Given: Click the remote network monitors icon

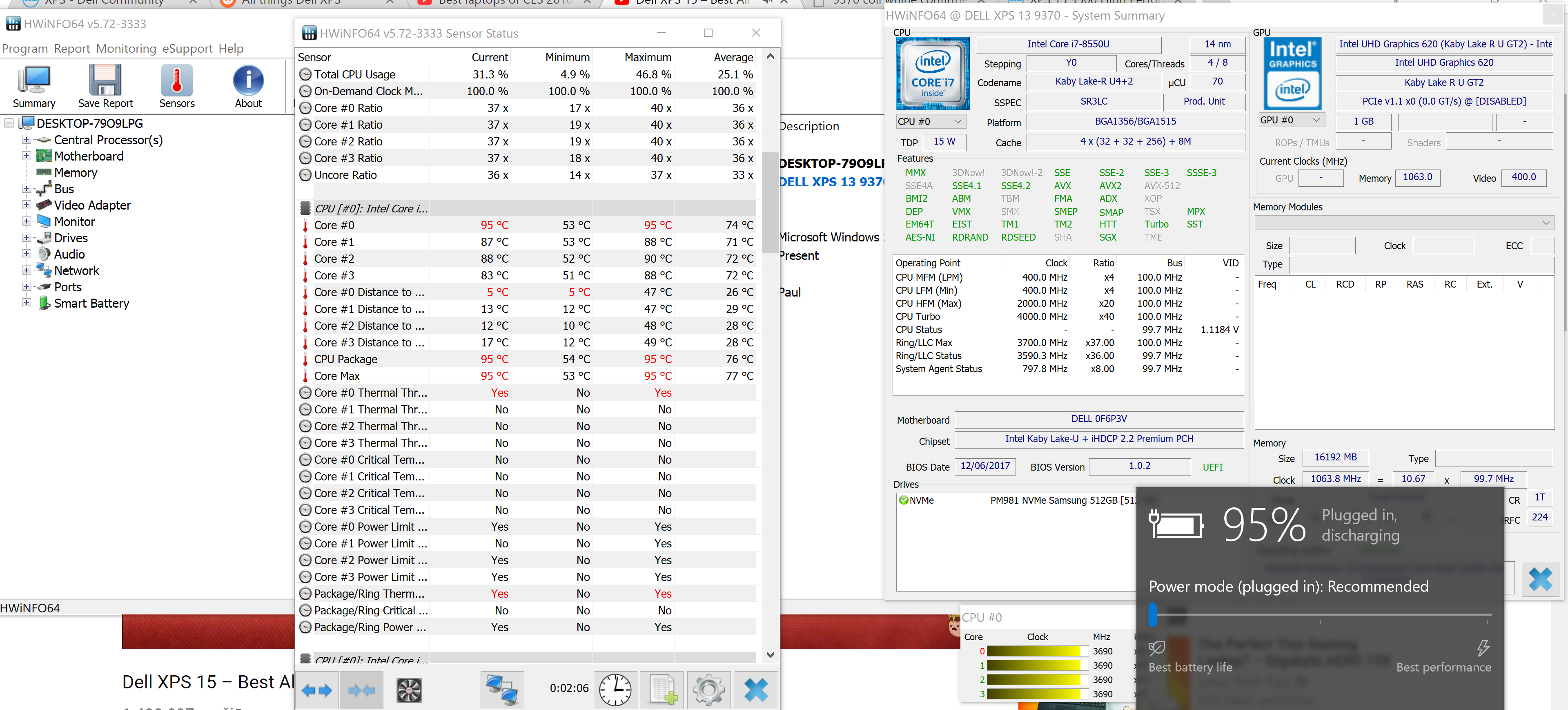Looking at the screenshot, I should (501, 690).
